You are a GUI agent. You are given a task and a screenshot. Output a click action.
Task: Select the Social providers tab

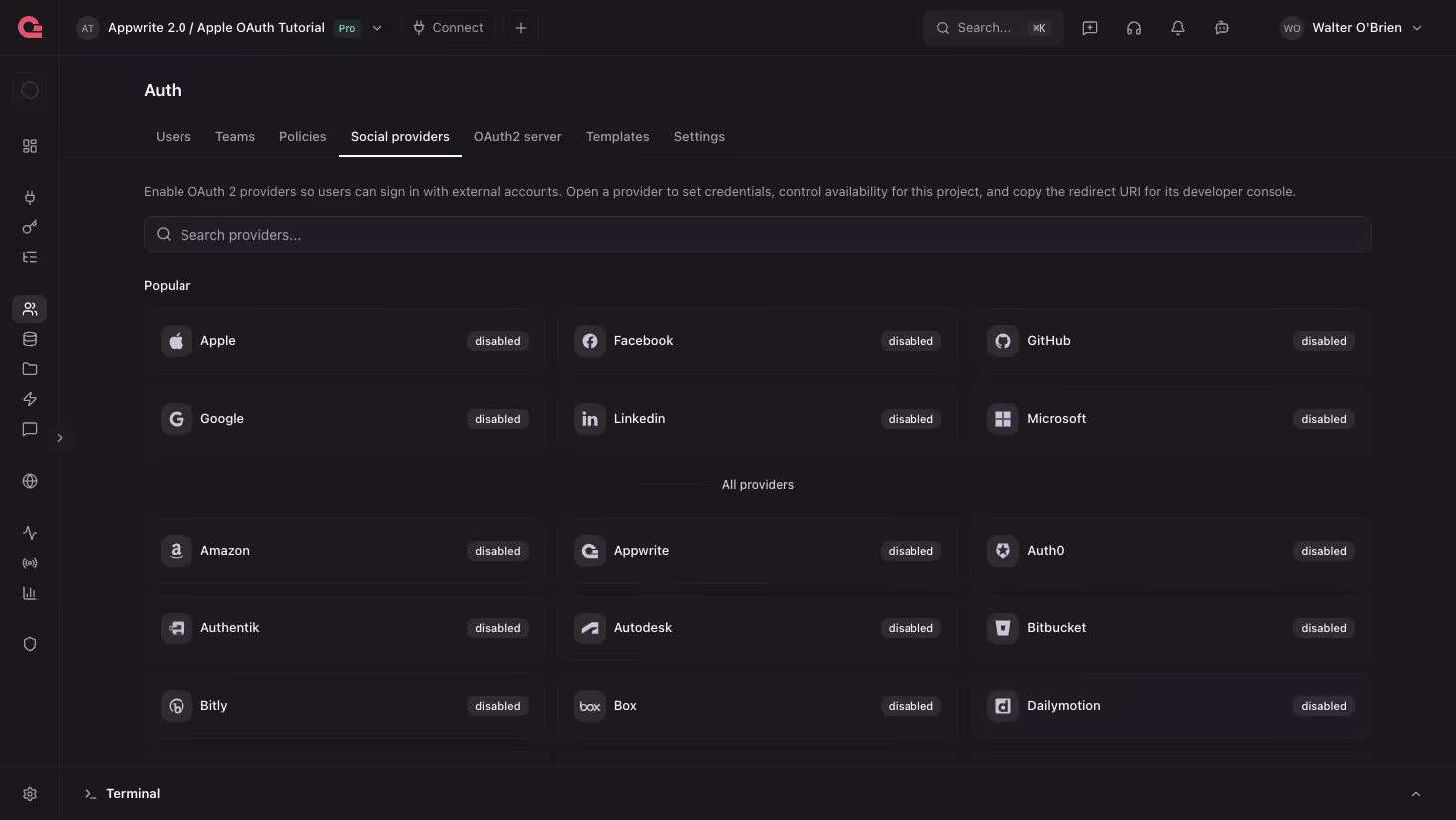click(400, 137)
